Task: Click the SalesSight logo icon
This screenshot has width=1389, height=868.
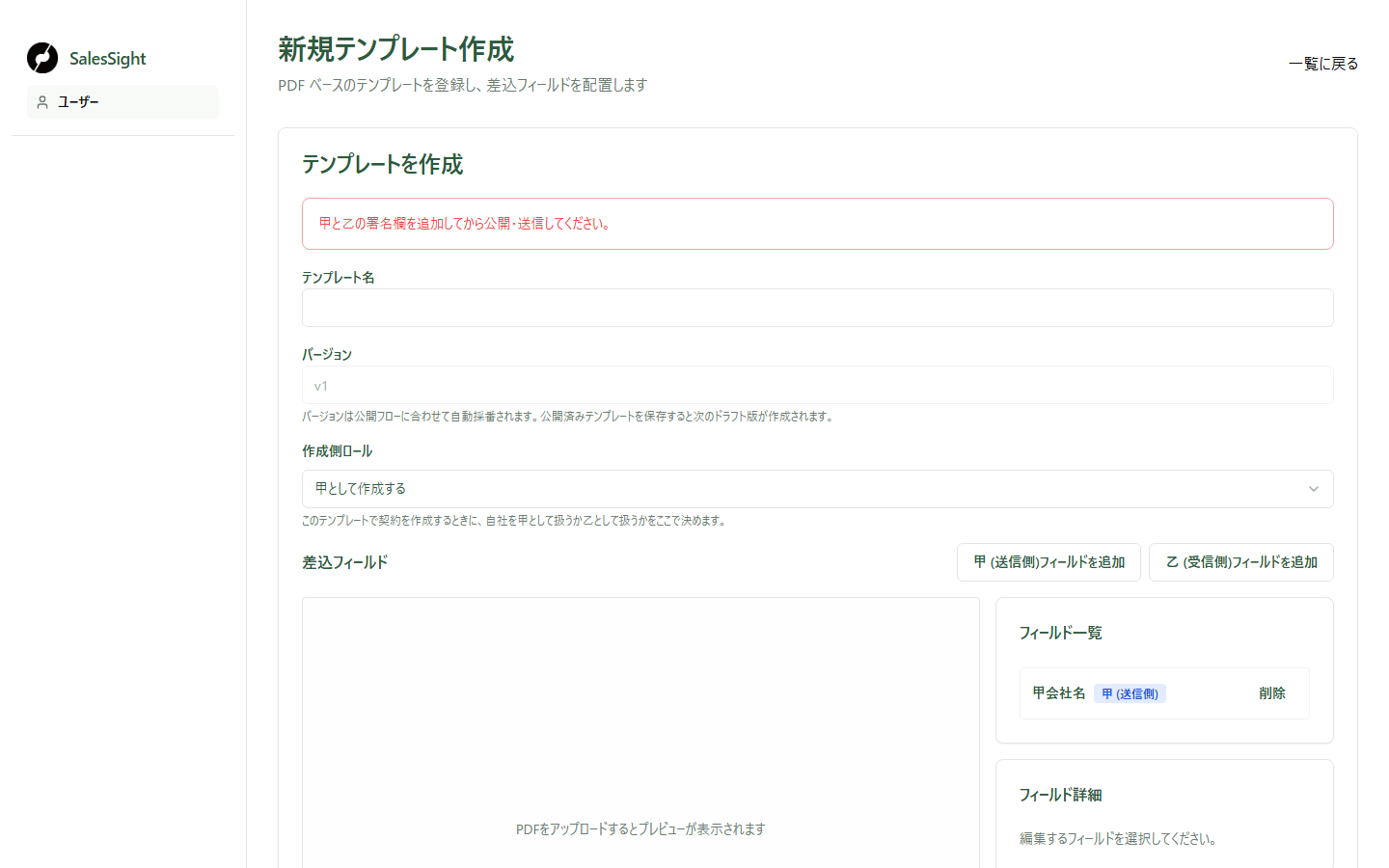Action: [x=42, y=58]
